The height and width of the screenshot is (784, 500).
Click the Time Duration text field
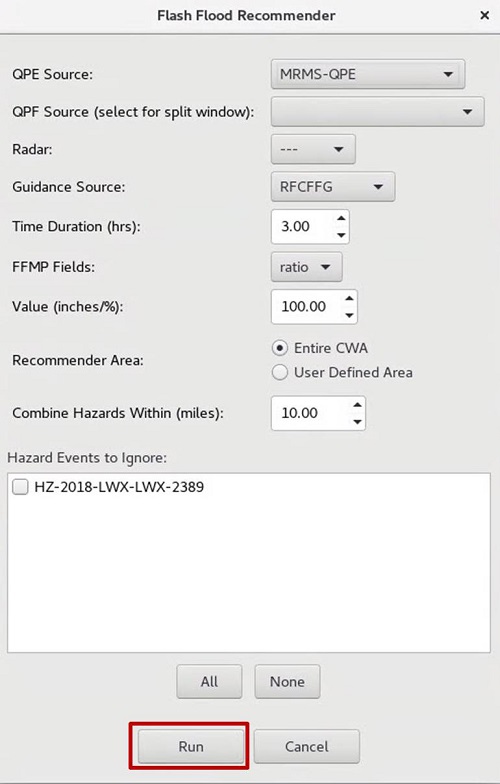pyautogui.click(x=303, y=226)
